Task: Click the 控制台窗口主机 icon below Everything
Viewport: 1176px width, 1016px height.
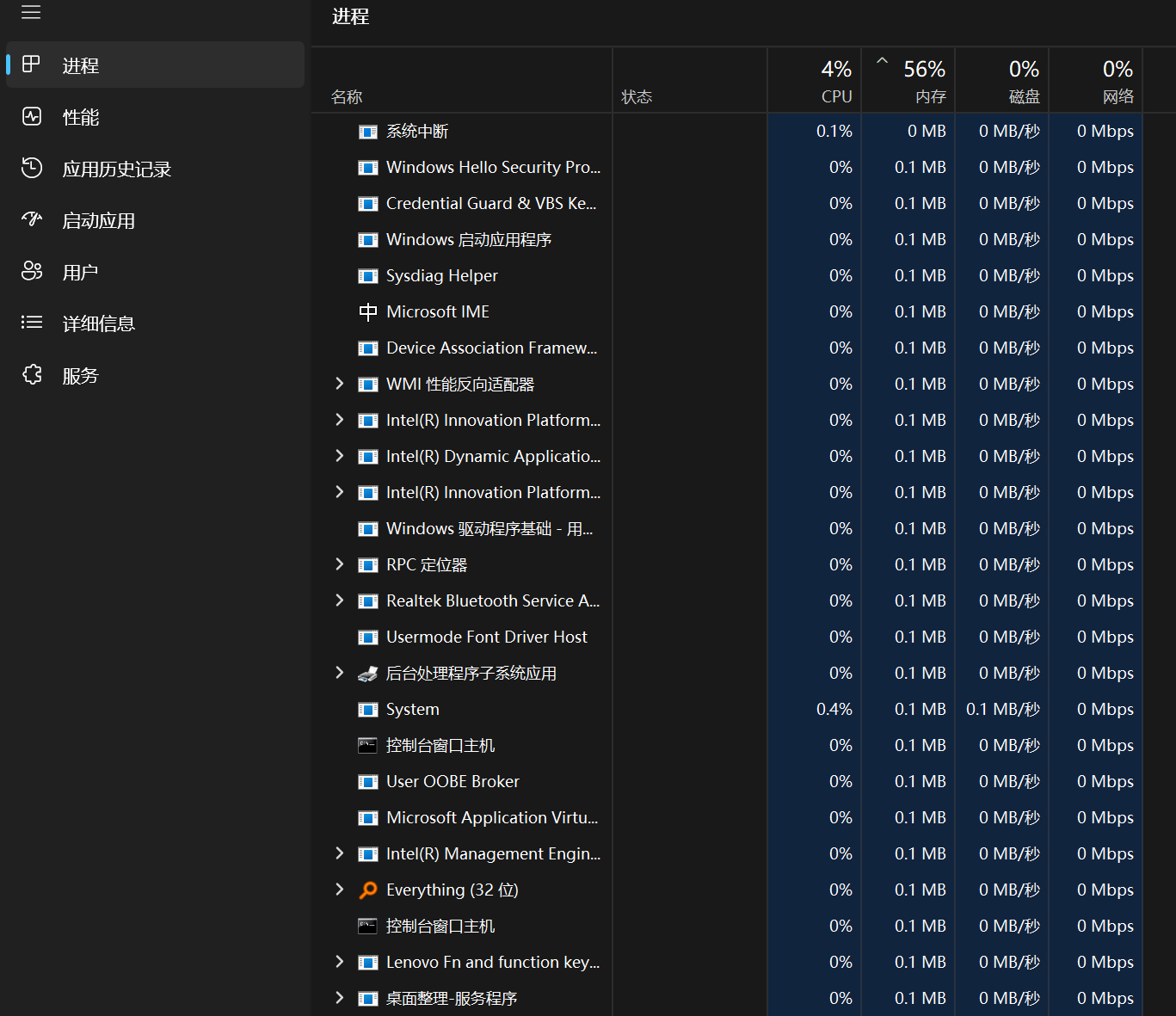Action: click(x=368, y=927)
